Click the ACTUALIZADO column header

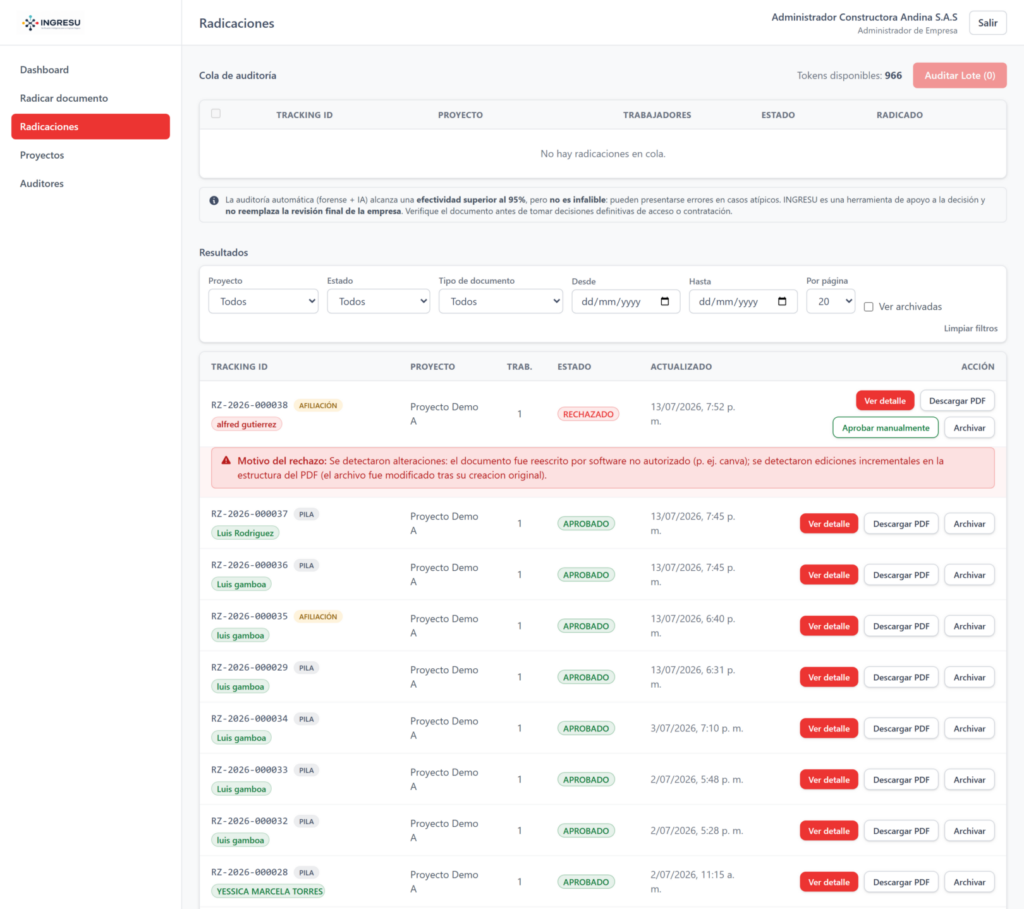click(x=681, y=367)
